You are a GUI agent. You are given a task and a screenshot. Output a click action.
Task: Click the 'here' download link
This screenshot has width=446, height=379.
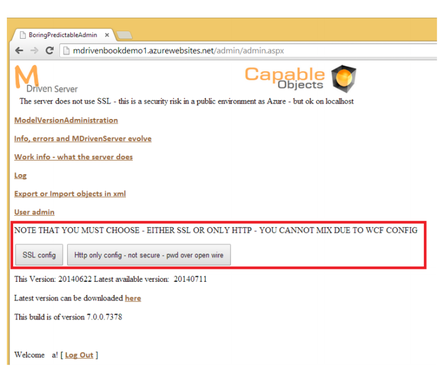coord(133,298)
